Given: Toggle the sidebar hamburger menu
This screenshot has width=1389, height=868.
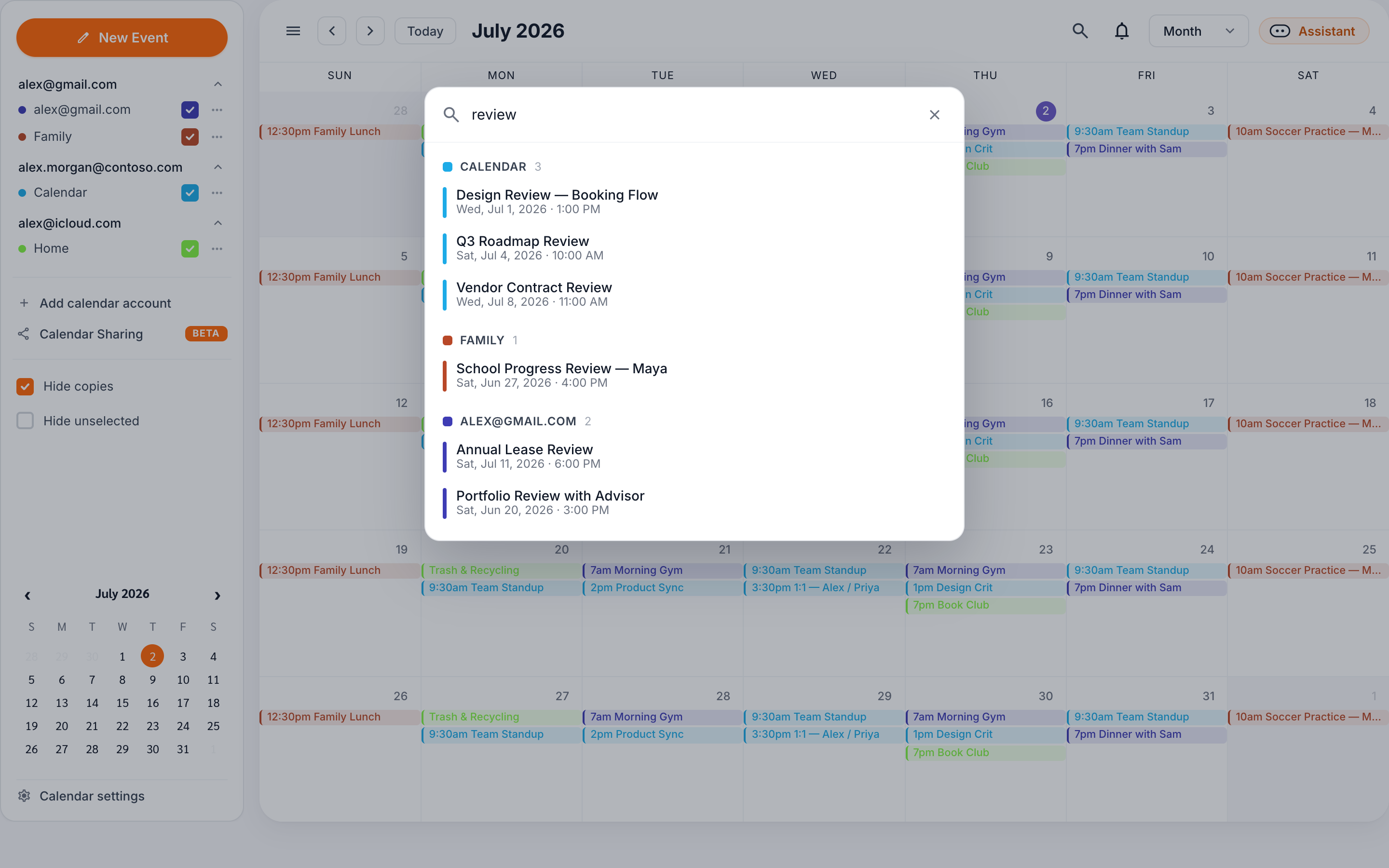Looking at the screenshot, I should pos(293,31).
